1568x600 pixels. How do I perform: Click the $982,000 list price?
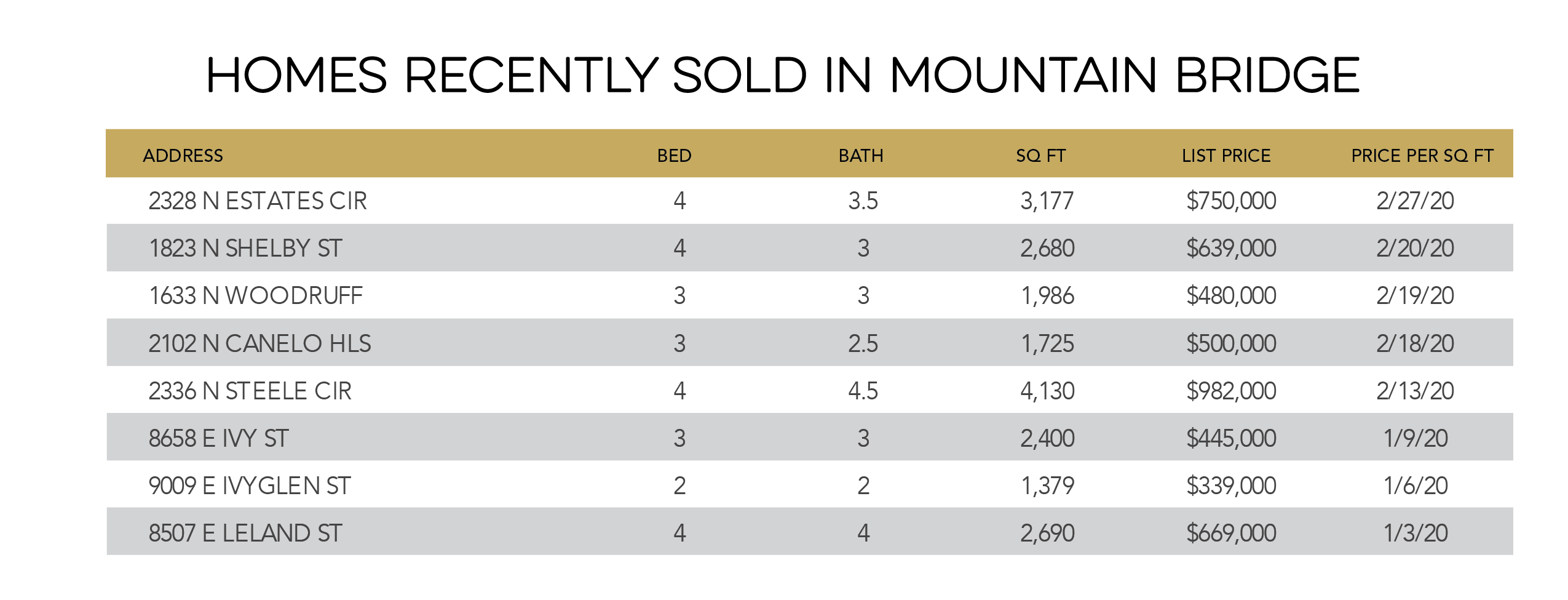coord(1231,391)
